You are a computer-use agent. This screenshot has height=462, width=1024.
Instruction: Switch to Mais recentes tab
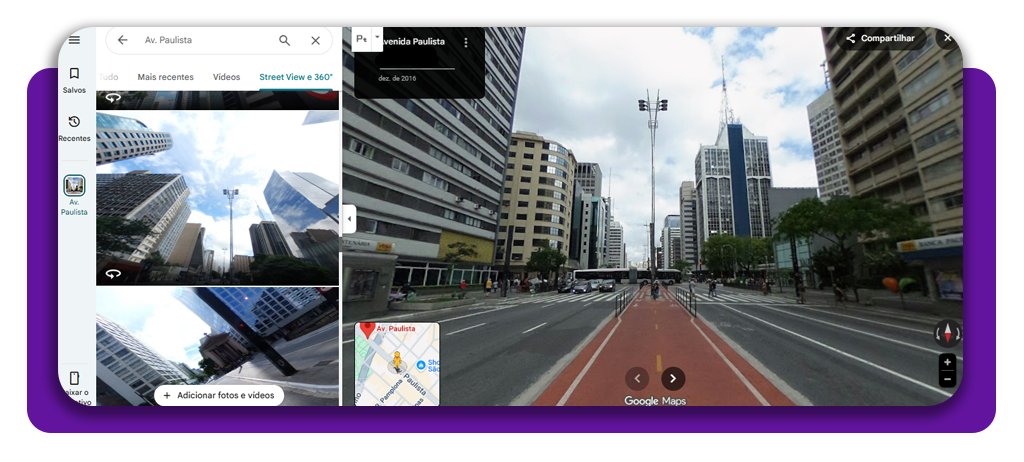(x=165, y=77)
